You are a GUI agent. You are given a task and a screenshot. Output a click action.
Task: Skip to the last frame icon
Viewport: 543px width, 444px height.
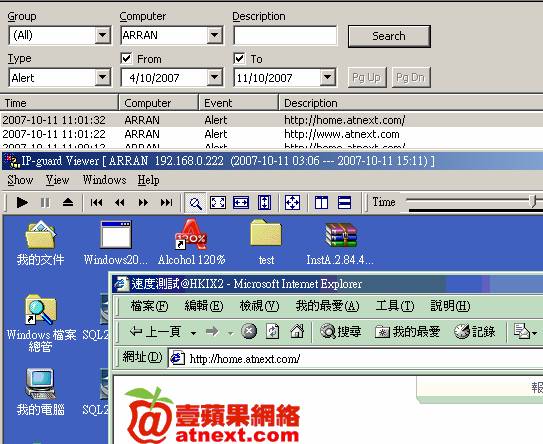pos(166,202)
